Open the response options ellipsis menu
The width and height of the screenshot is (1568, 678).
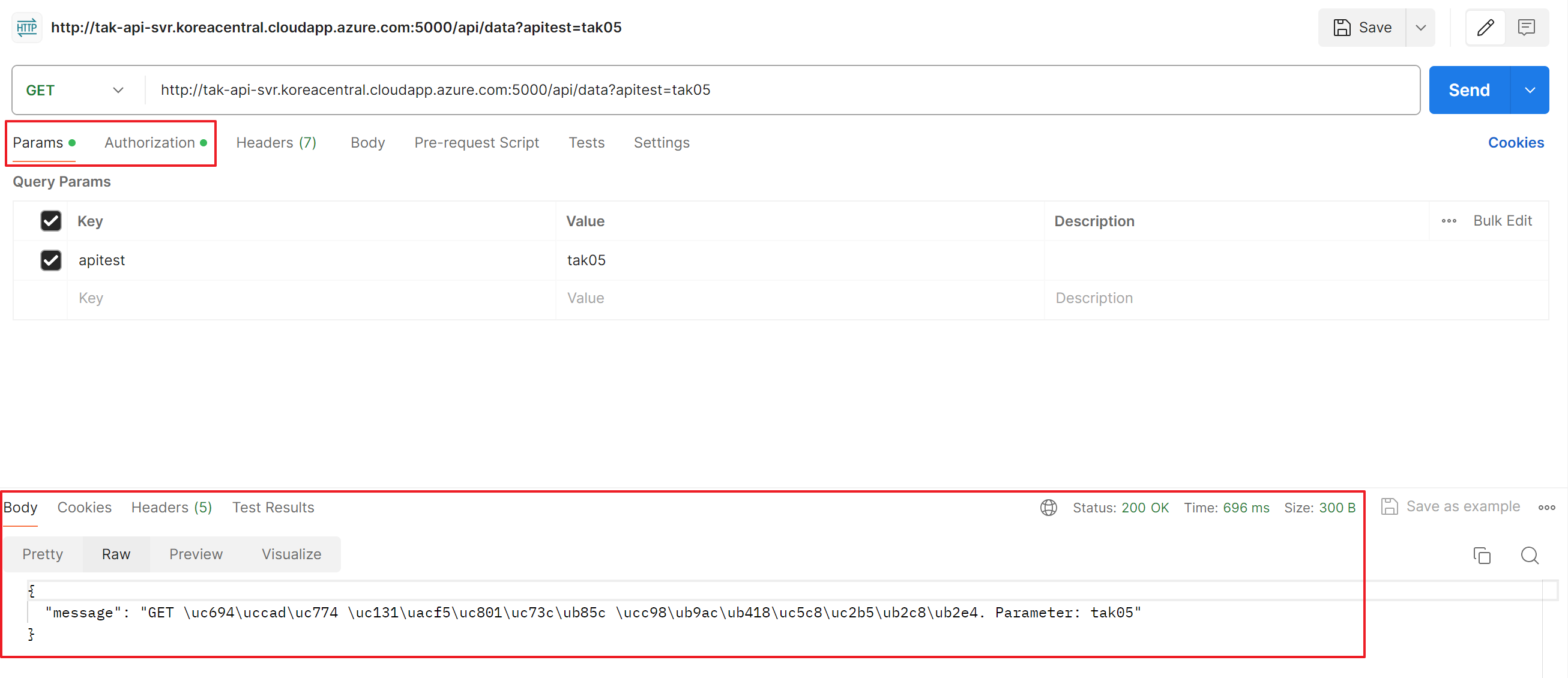(1546, 507)
